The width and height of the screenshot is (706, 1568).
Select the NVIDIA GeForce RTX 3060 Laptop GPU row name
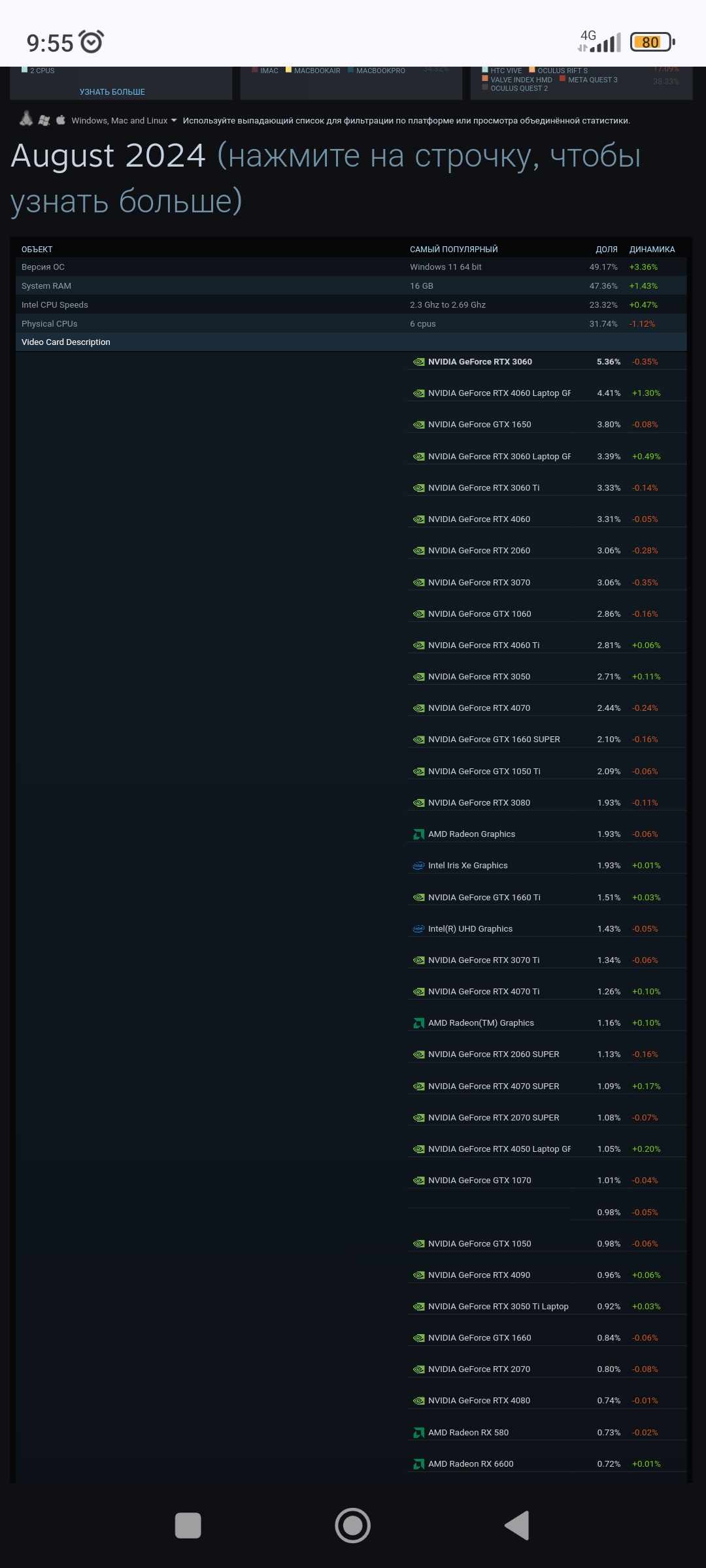(499, 457)
